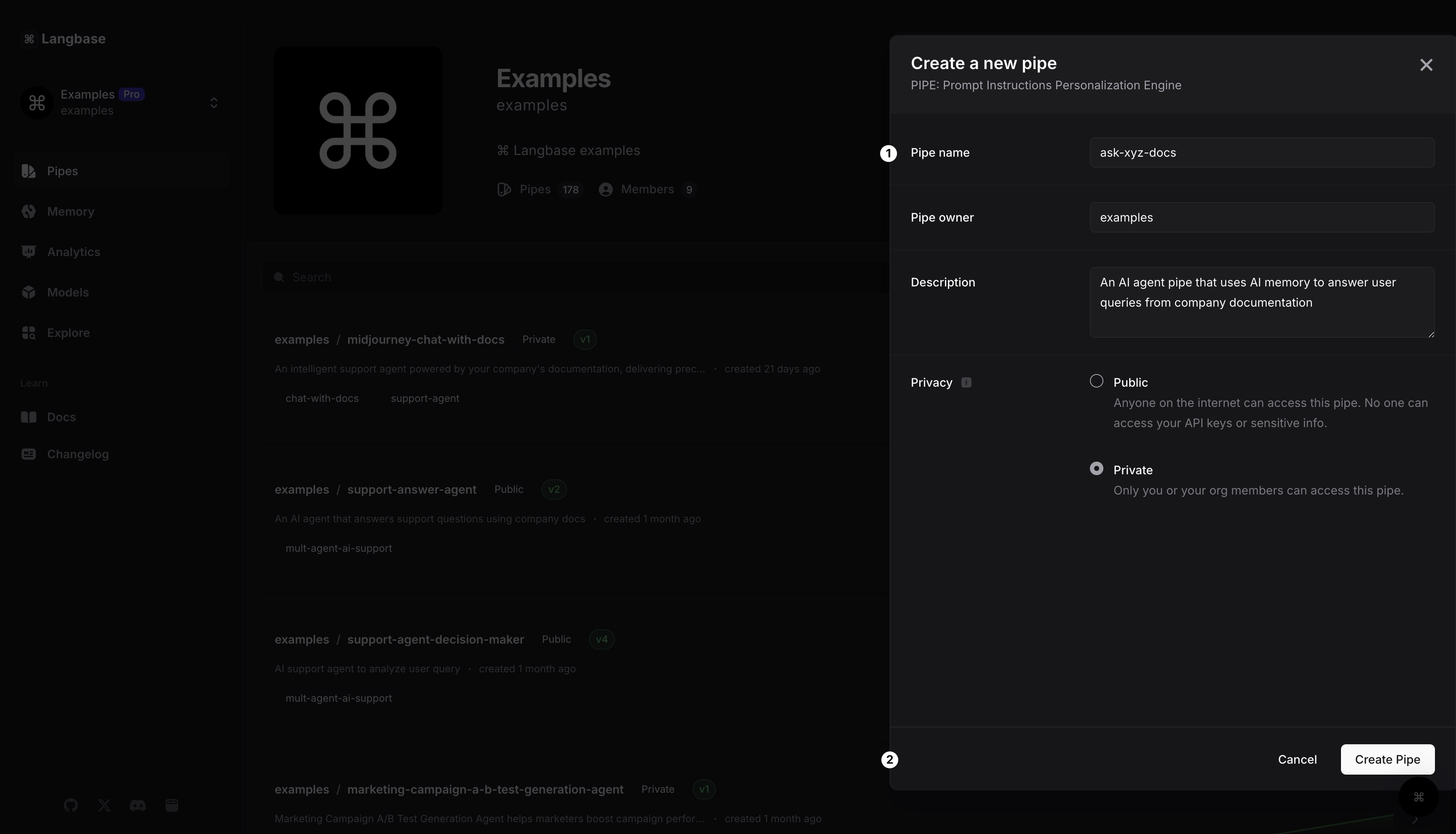Viewport: 1456px width, 834px height.
Task: Open Changelog from Learn section
Action: click(78, 454)
